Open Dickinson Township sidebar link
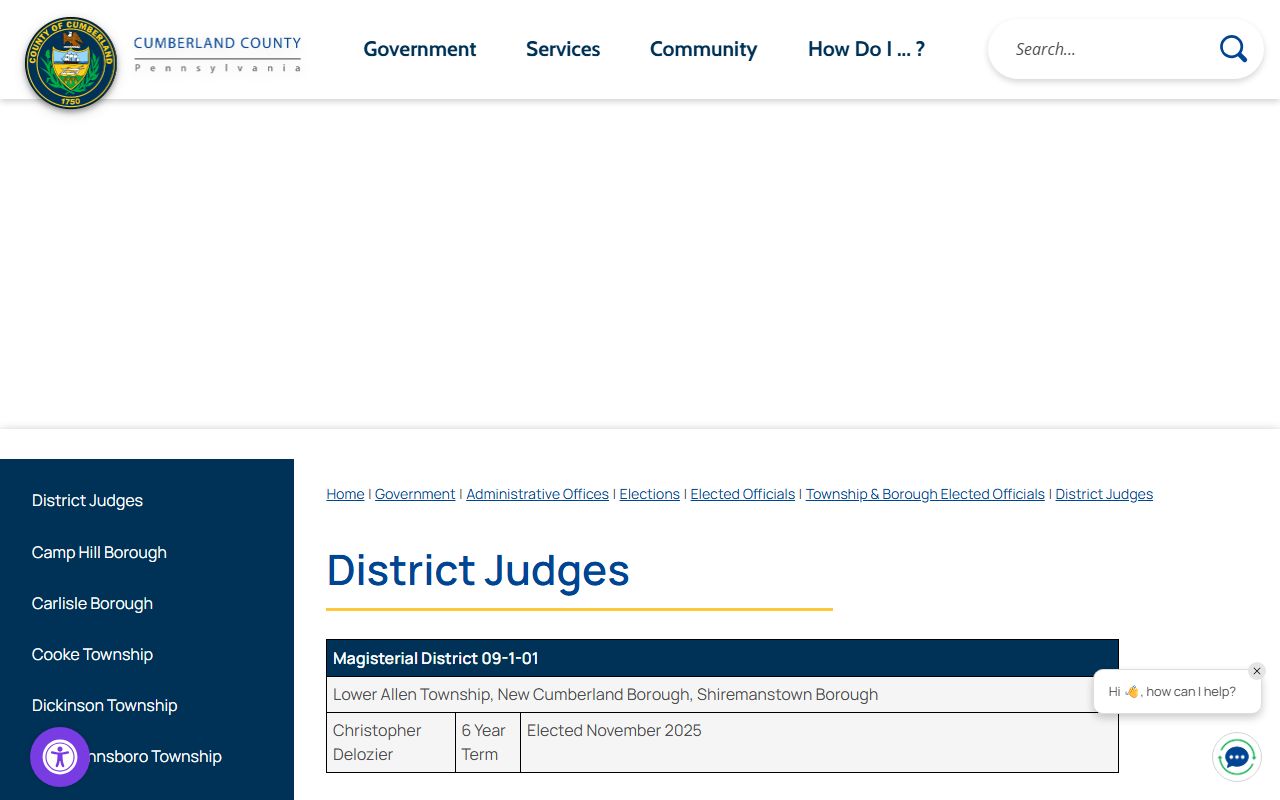The image size is (1280, 800). [104, 705]
